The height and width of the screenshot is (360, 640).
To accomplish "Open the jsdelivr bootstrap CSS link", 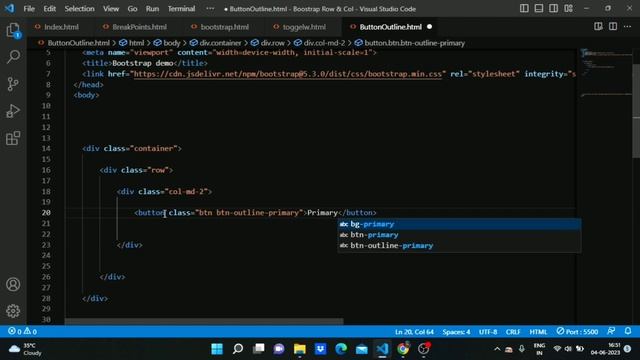I will 287,74.
